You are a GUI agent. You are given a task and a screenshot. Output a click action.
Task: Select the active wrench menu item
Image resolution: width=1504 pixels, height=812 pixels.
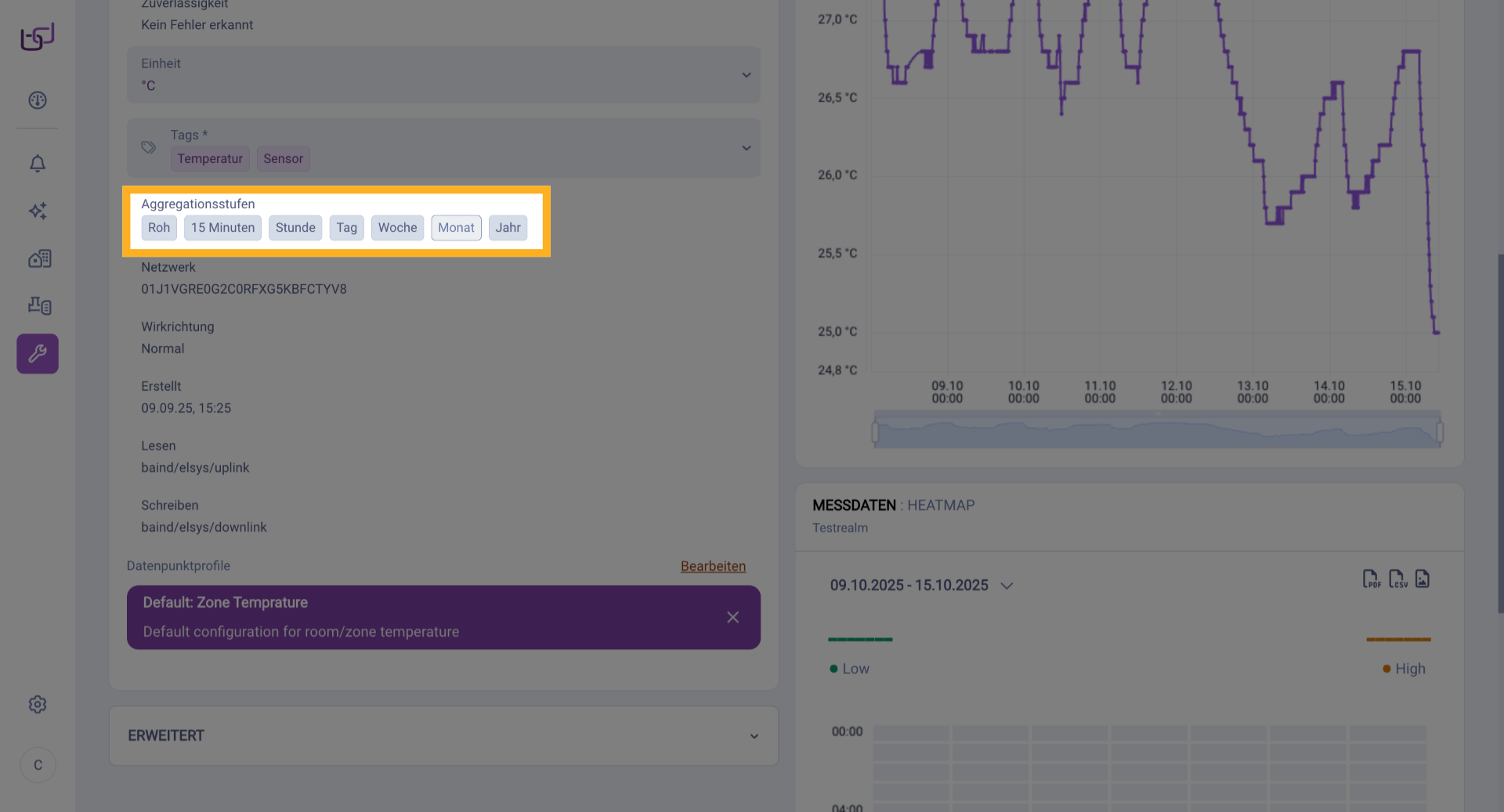(38, 354)
